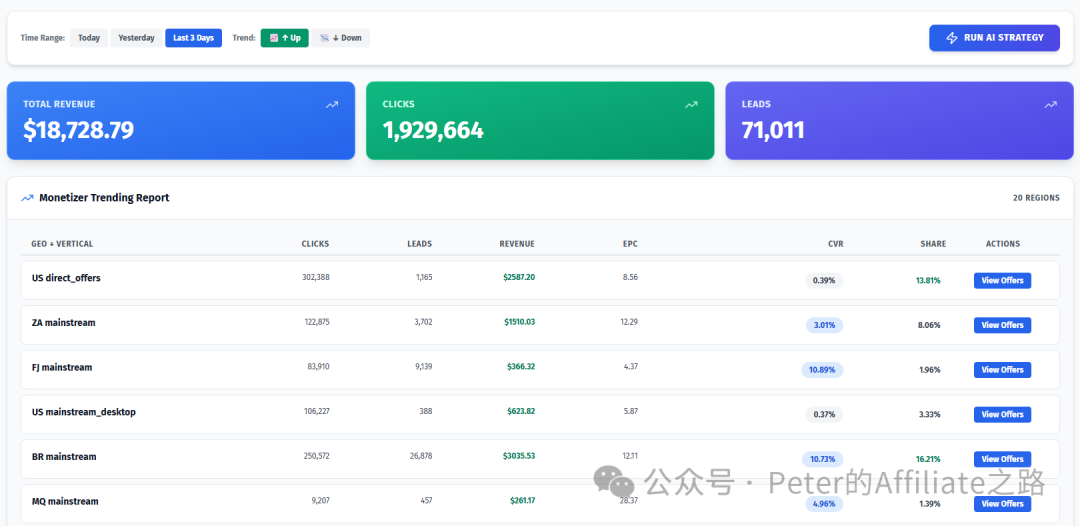This screenshot has width=1080, height=526.
Task: Click the trend arrow icon on Total Revenue card
Action: [x=332, y=105]
